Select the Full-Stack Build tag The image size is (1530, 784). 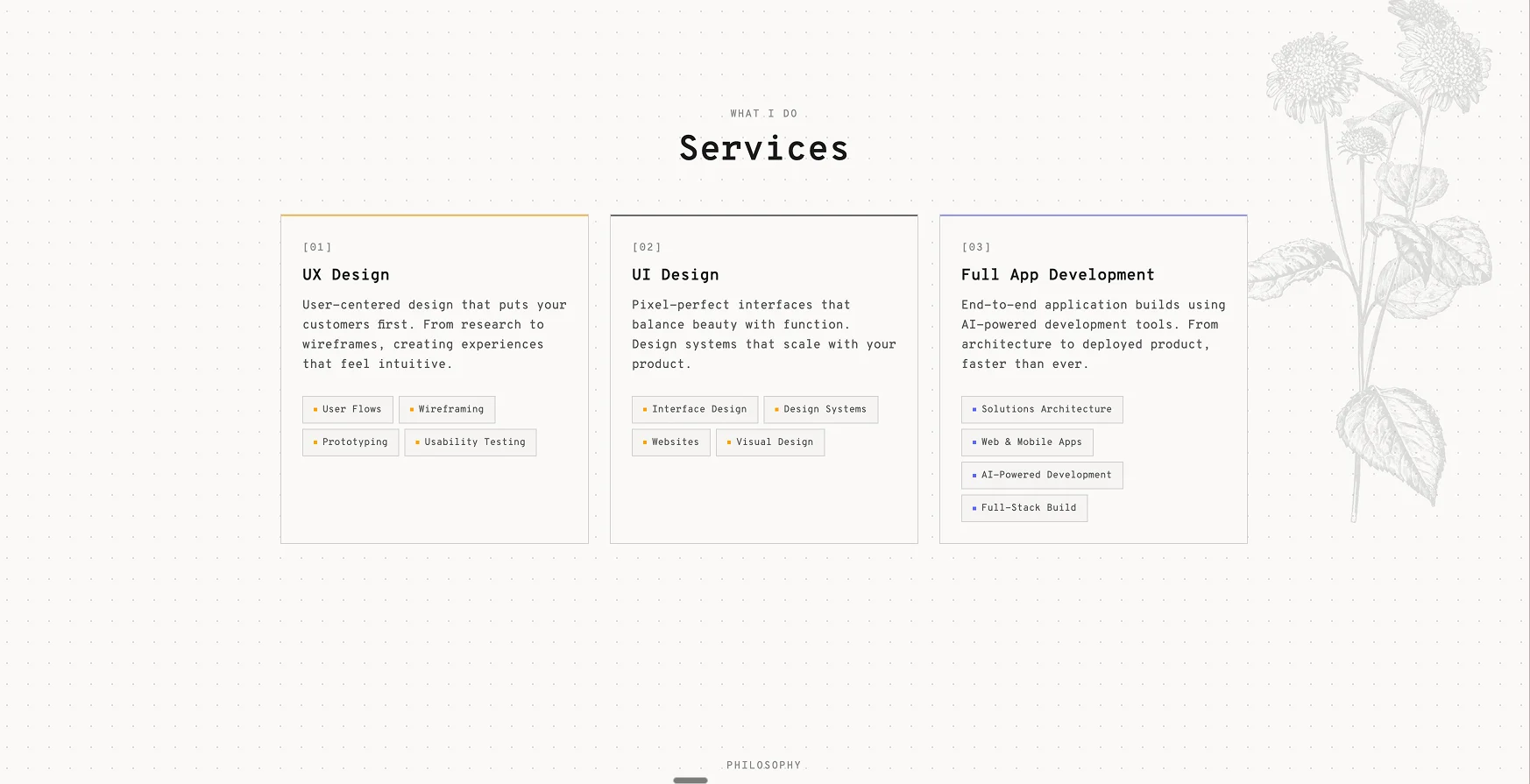(1024, 508)
